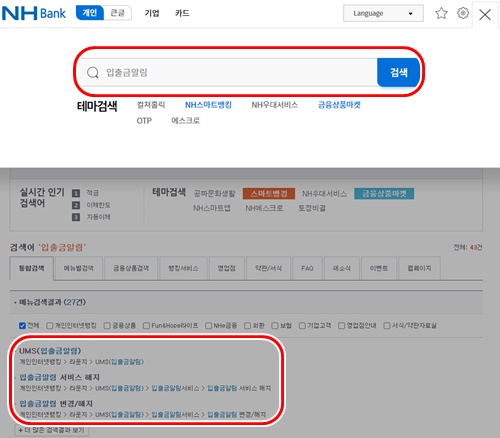
Task: Switch to 통합검색 tab
Action: click(x=32, y=268)
